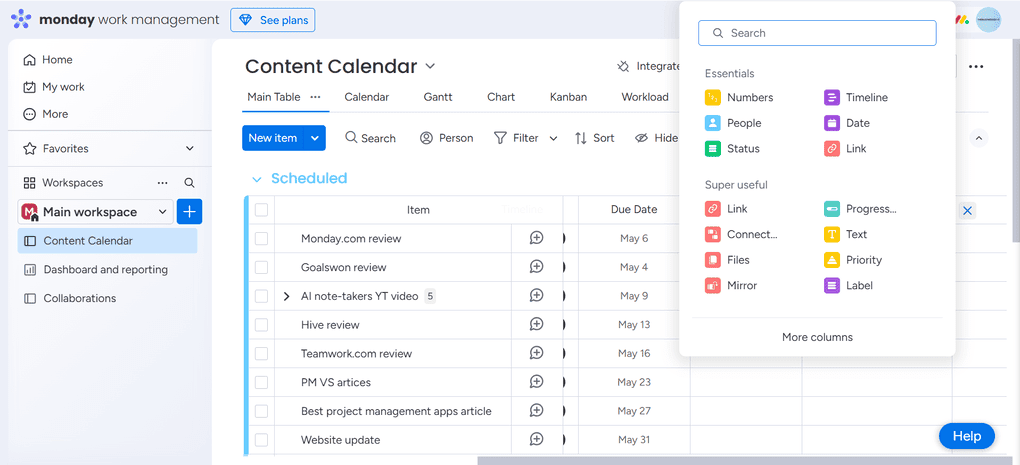Select the Status column type

732,148
